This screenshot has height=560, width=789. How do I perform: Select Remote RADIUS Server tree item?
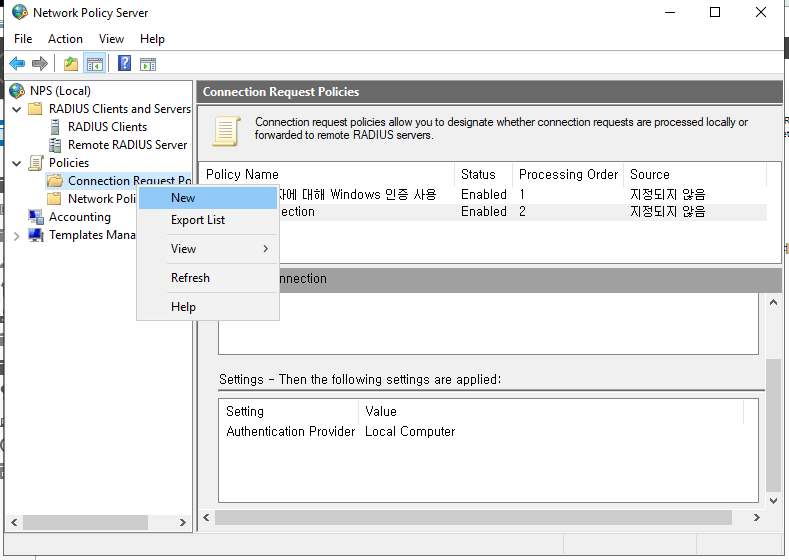pyautogui.click(x=127, y=145)
